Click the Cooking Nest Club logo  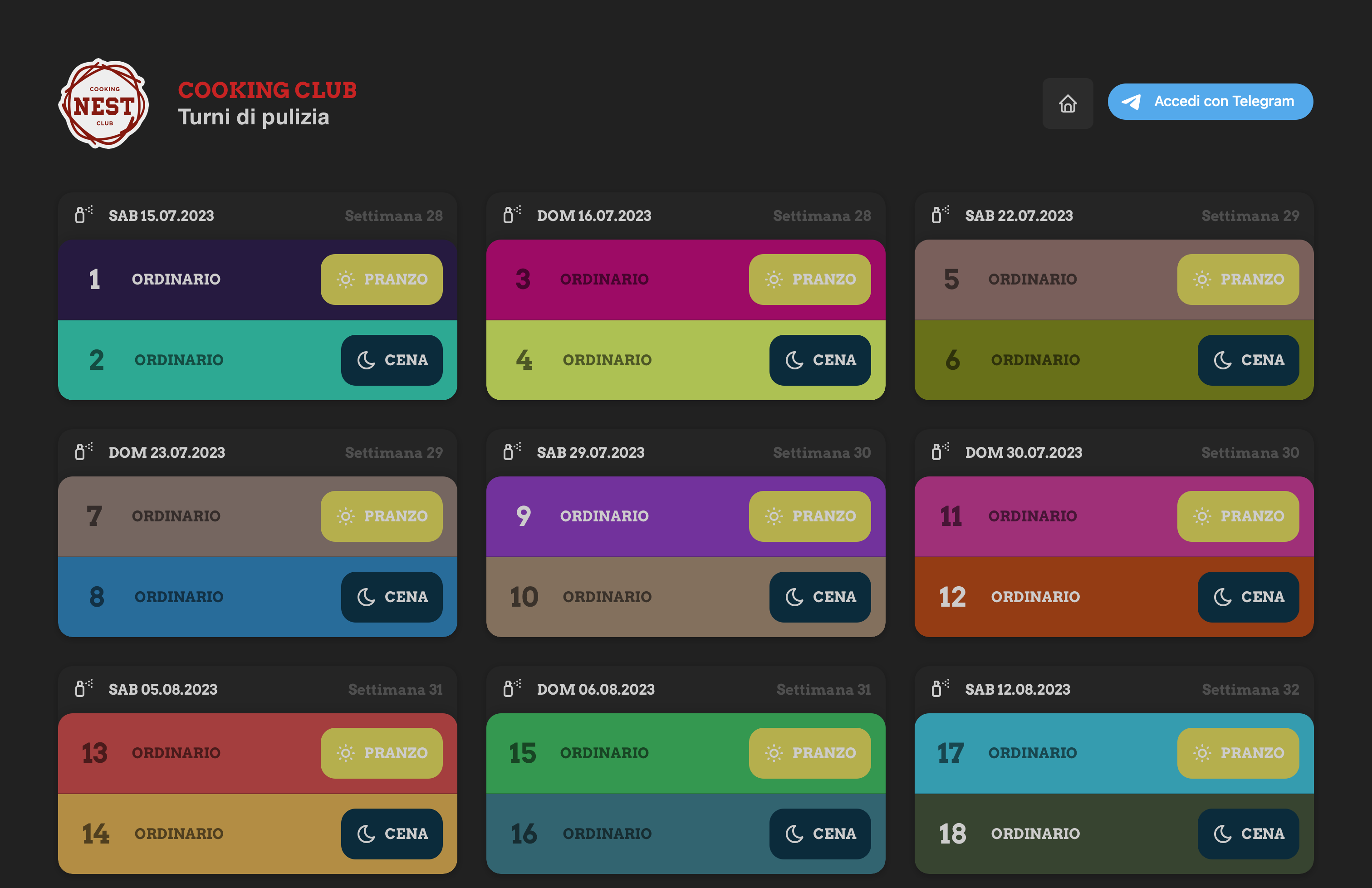pyautogui.click(x=104, y=104)
